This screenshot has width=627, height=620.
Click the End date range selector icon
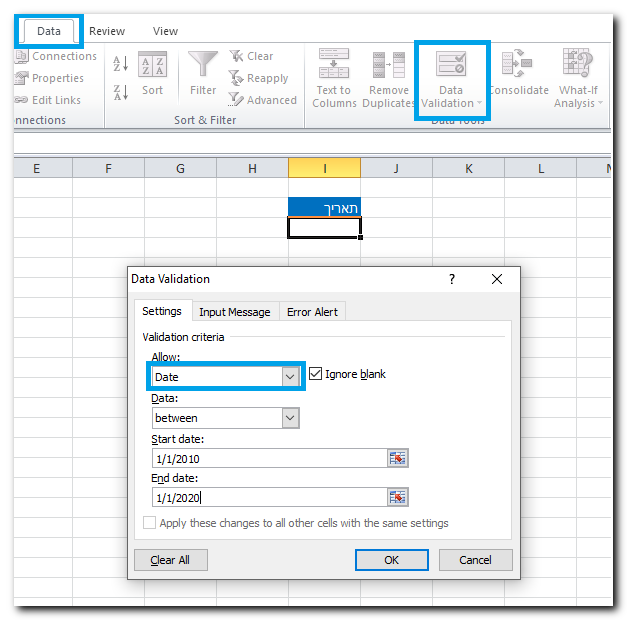pos(398,497)
